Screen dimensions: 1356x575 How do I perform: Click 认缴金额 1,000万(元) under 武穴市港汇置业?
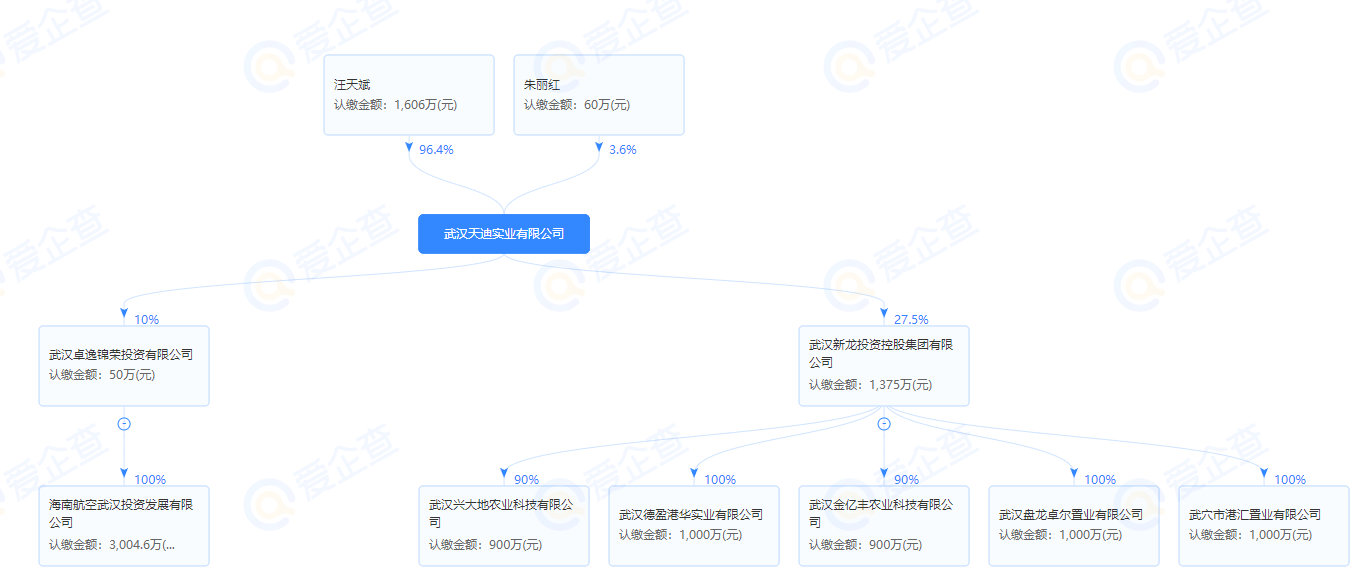[1251, 536]
